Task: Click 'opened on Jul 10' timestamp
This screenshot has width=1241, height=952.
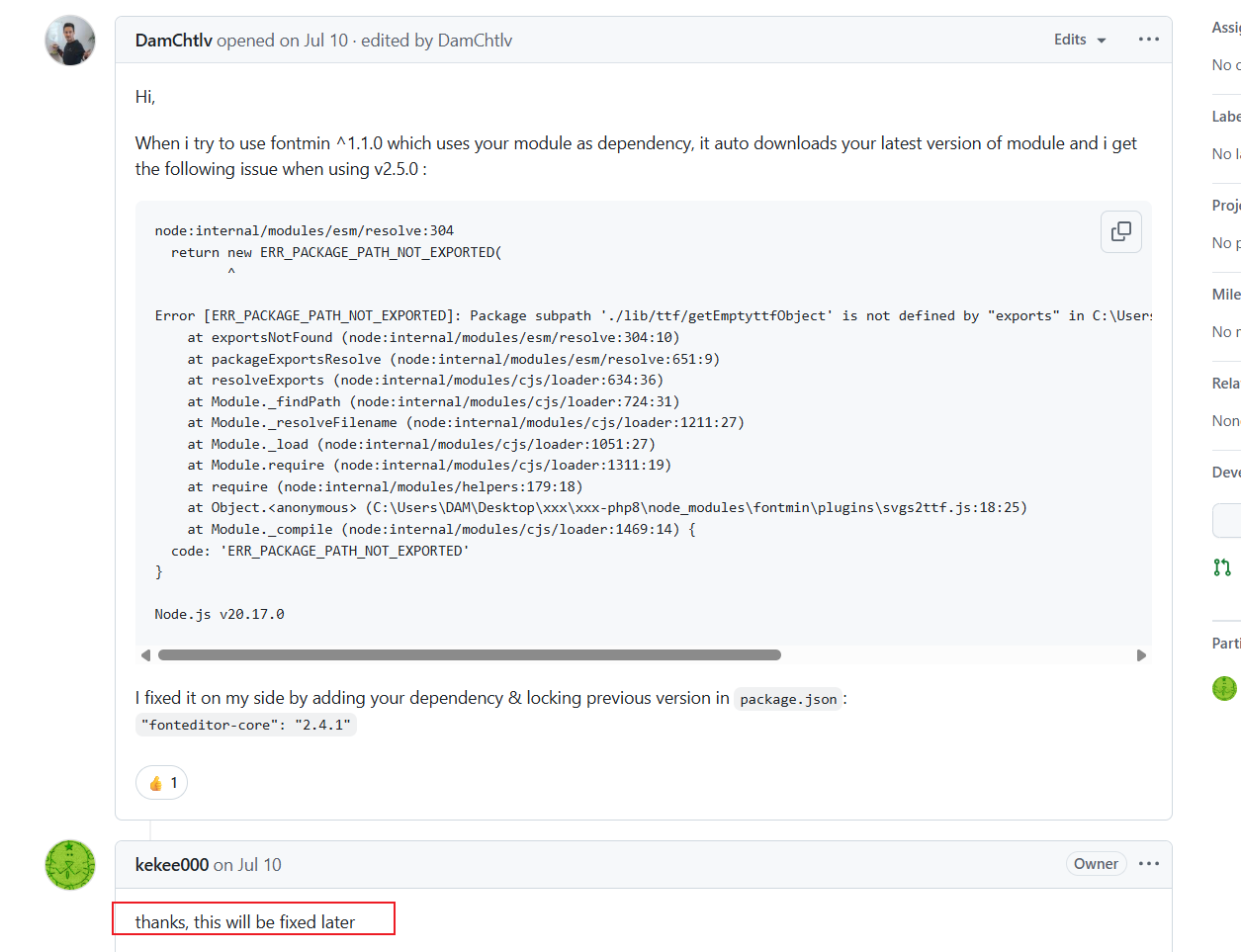Action: pyautogui.click(x=283, y=41)
